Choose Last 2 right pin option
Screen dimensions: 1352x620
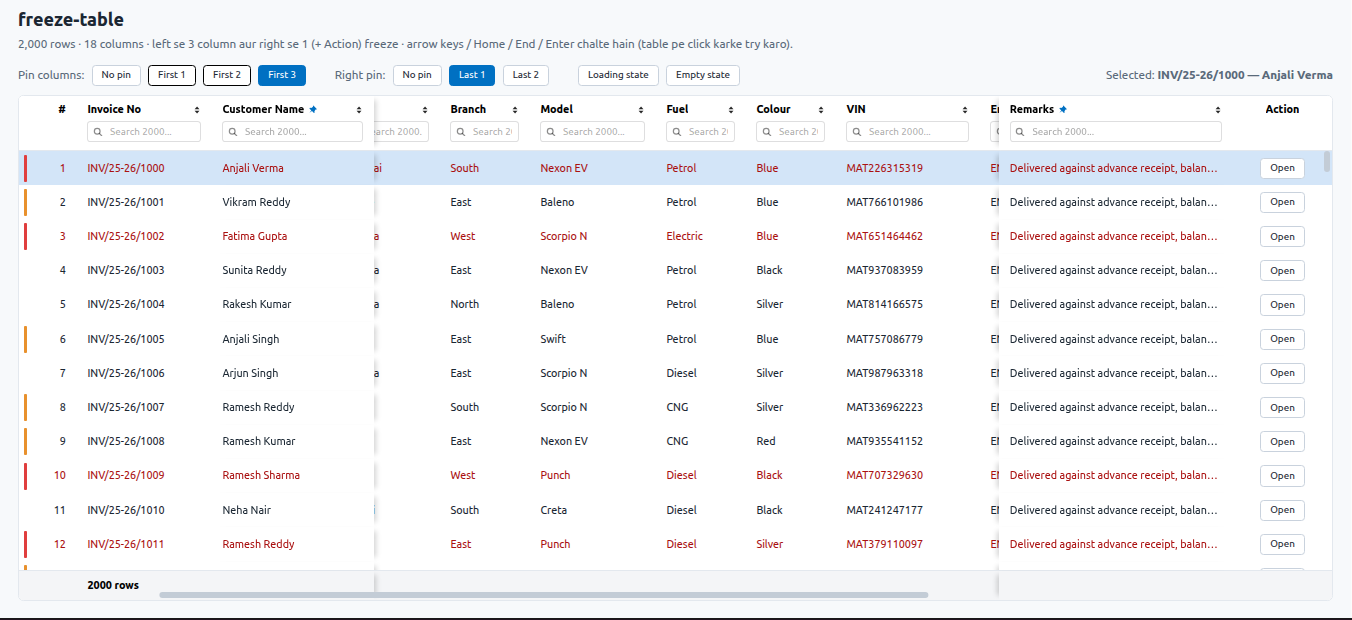(526, 75)
